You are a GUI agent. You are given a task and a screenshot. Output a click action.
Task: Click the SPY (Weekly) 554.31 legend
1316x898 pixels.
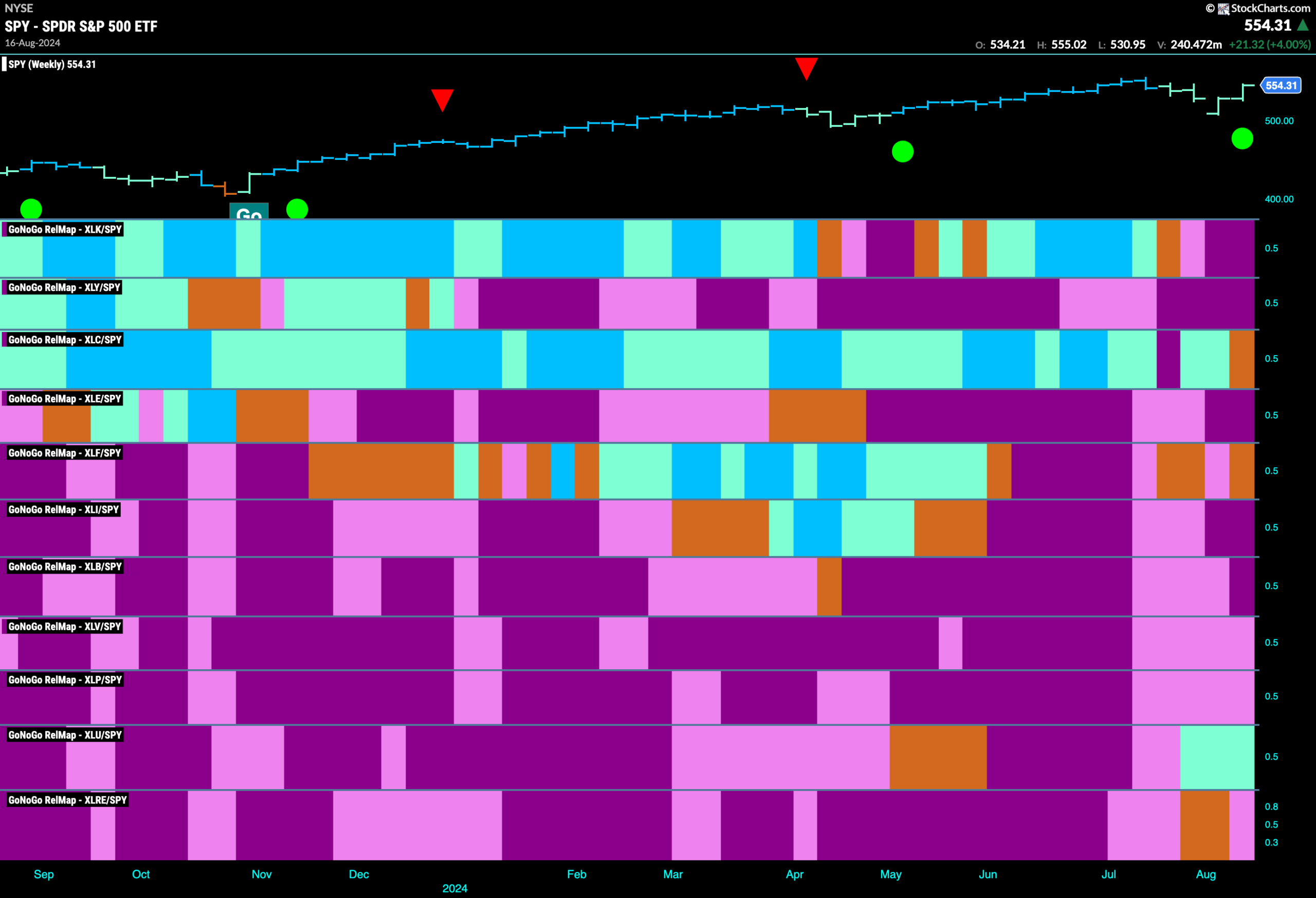(51, 64)
